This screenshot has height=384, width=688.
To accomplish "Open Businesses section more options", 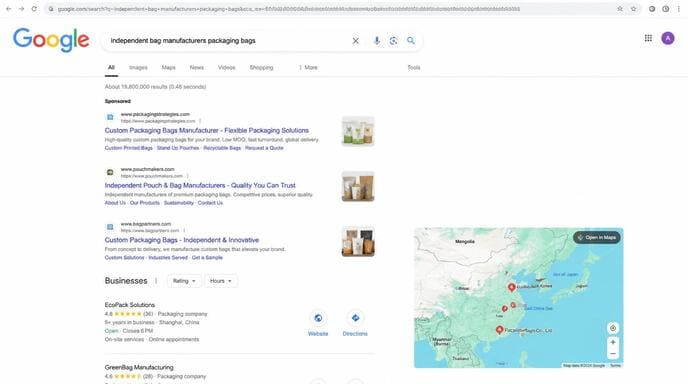I will click(156, 281).
